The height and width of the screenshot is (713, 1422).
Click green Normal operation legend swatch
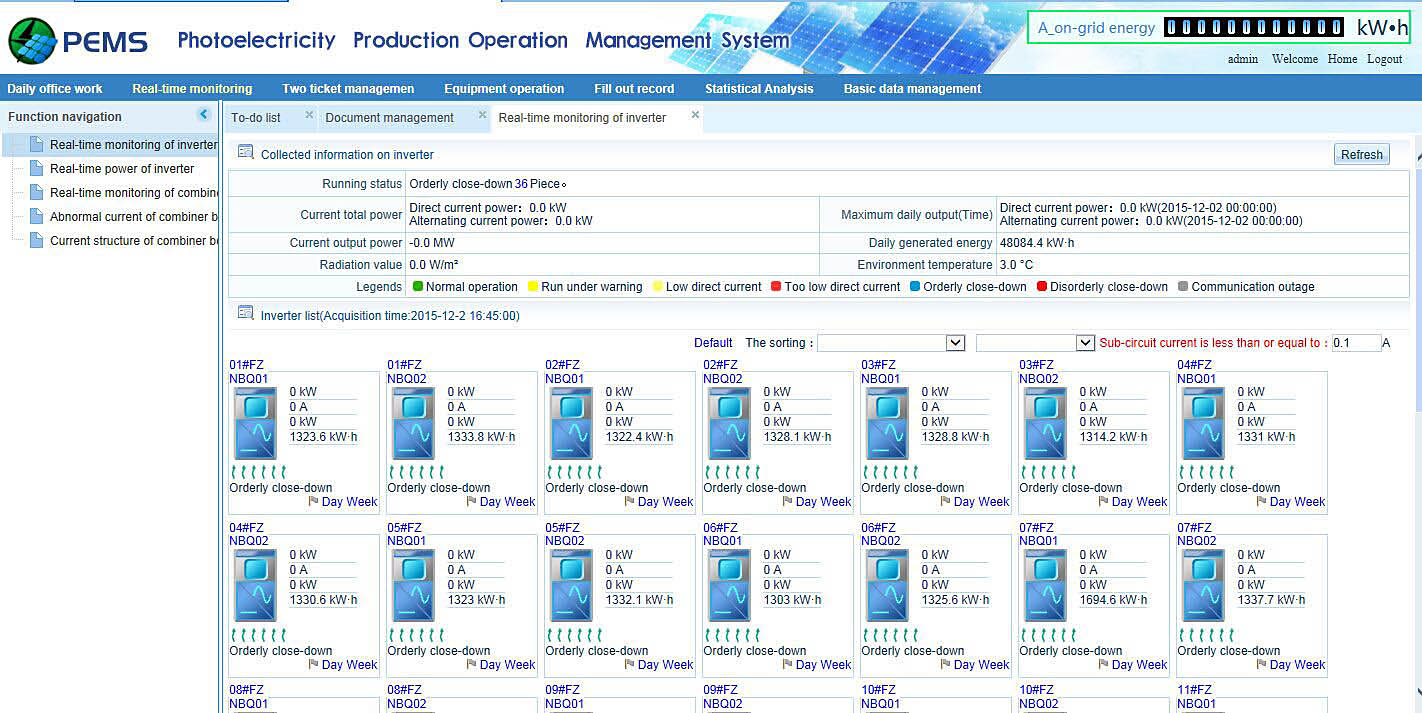tap(418, 287)
